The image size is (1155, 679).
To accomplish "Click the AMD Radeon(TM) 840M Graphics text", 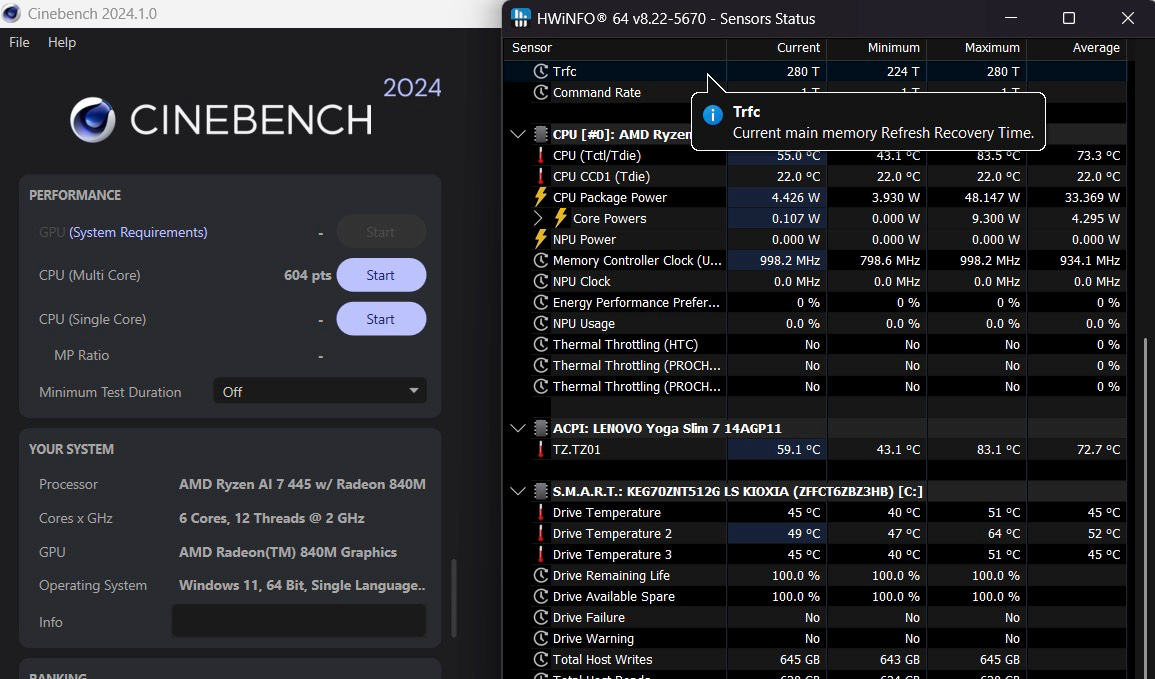I will click(288, 552).
